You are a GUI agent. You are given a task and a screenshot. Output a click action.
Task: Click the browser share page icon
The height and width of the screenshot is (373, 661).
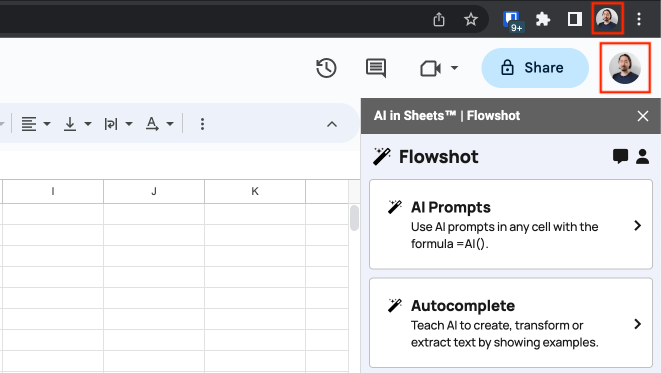439,19
